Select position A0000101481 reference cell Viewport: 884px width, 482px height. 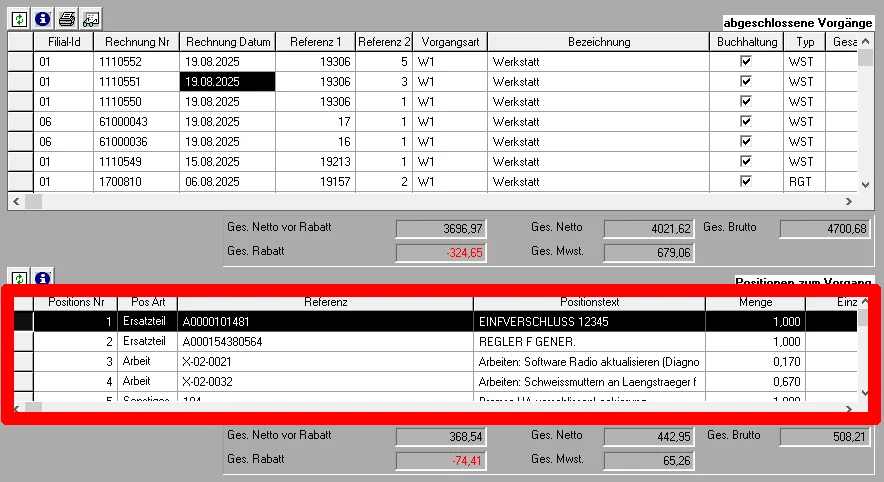click(325, 321)
